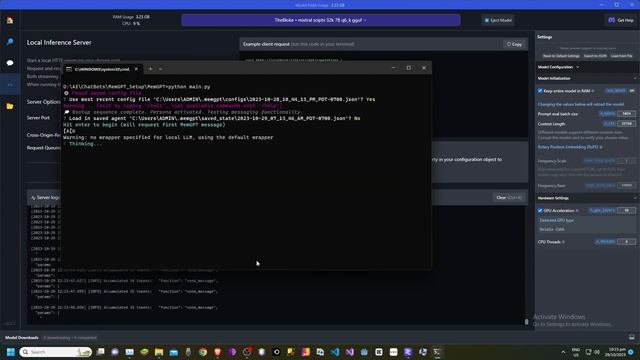
Task: Open the Terminal icon on taskbar
Action: coord(437,352)
